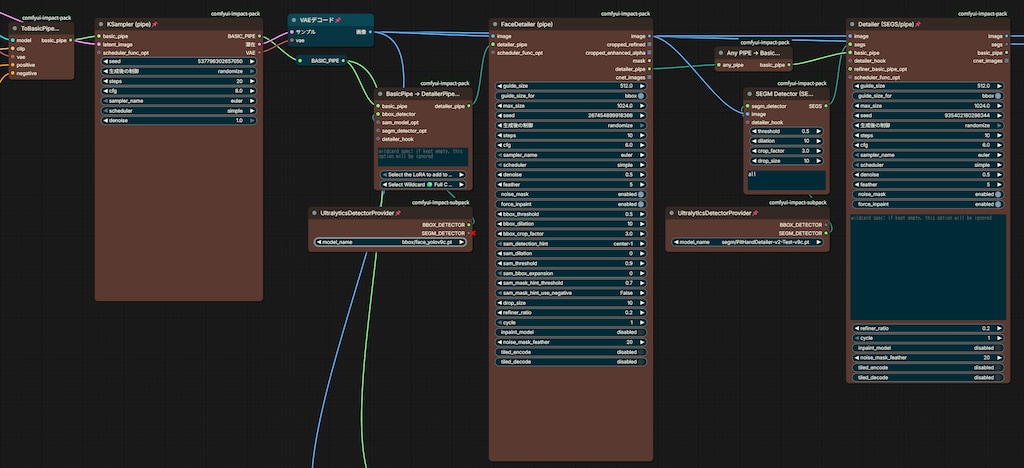
Task: Toggle noise_mask enabled in Detailer (SEGS/pipe)
Action: pyautogui.click(x=928, y=194)
